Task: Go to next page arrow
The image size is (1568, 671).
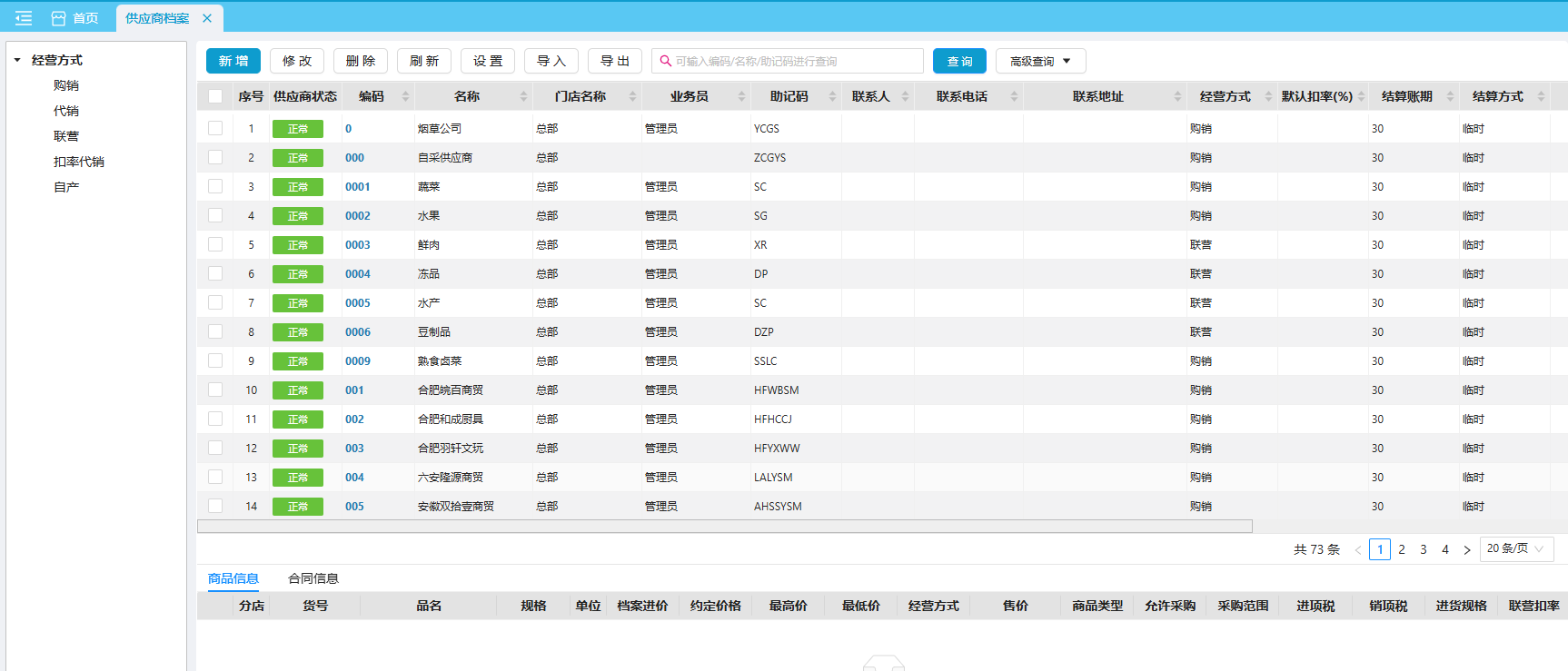Action: tap(1466, 549)
